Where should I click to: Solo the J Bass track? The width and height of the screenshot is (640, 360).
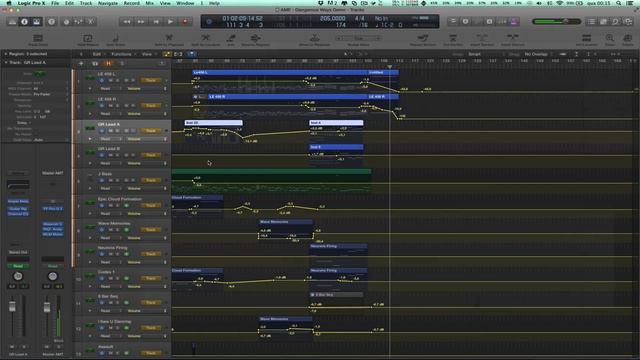click(x=118, y=180)
